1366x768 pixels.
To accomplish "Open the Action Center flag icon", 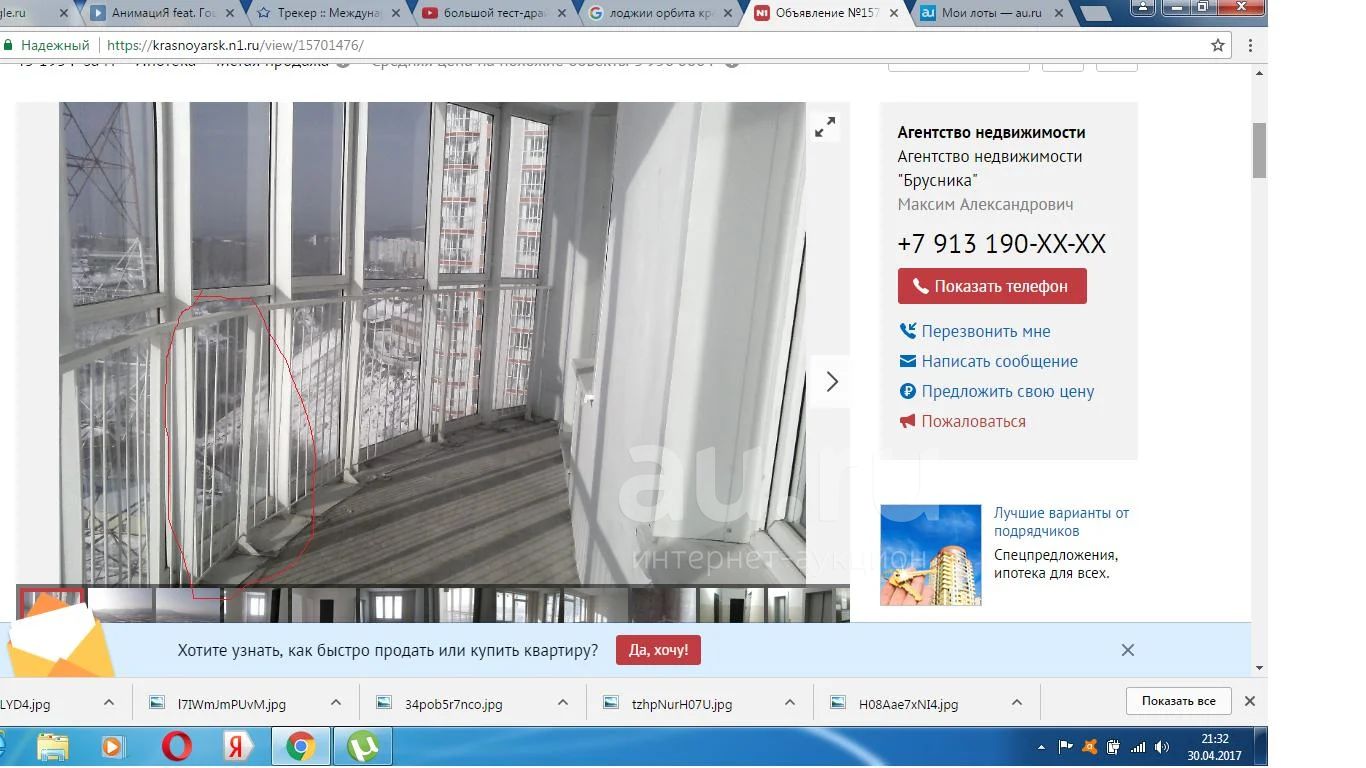I will point(1065,747).
